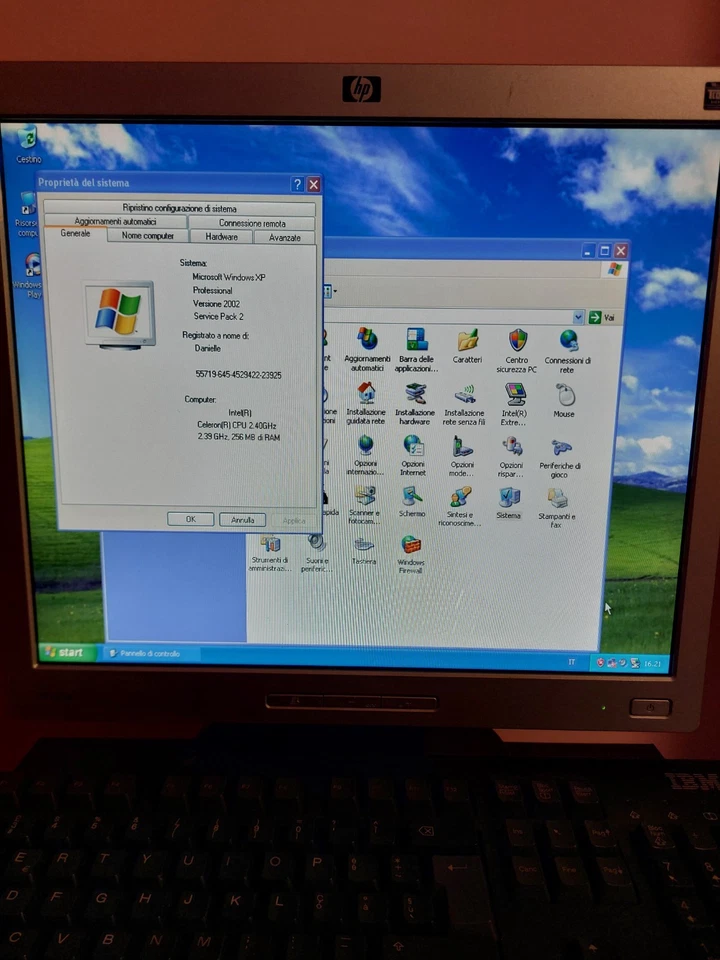
Task: Open Opzioni Internet icon
Action: (x=413, y=456)
